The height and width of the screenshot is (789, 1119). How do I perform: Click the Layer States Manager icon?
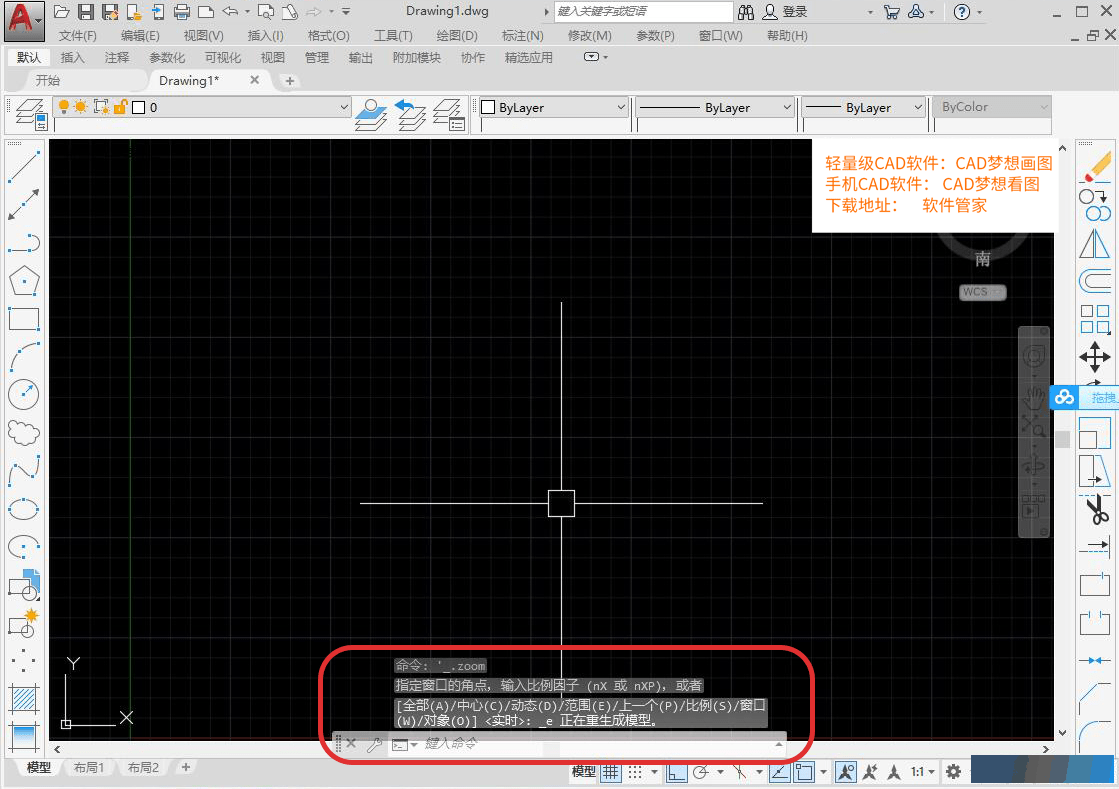point(449,115)
